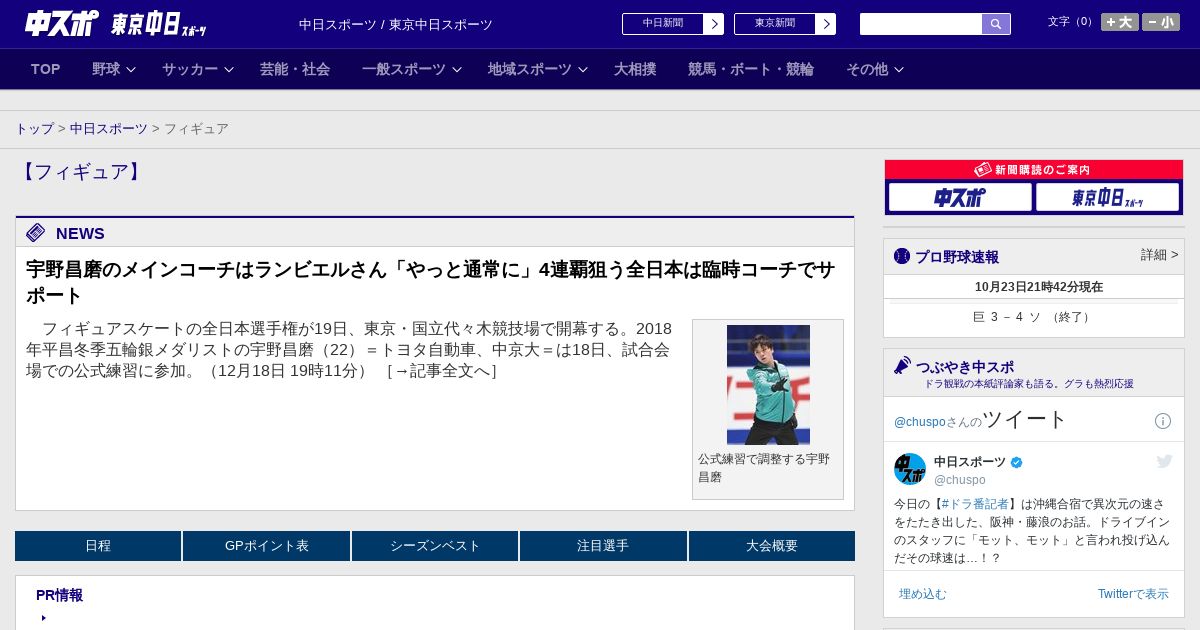
Task: Open the つぶやき中スポ heading
Action: click(x=965, y=367)
